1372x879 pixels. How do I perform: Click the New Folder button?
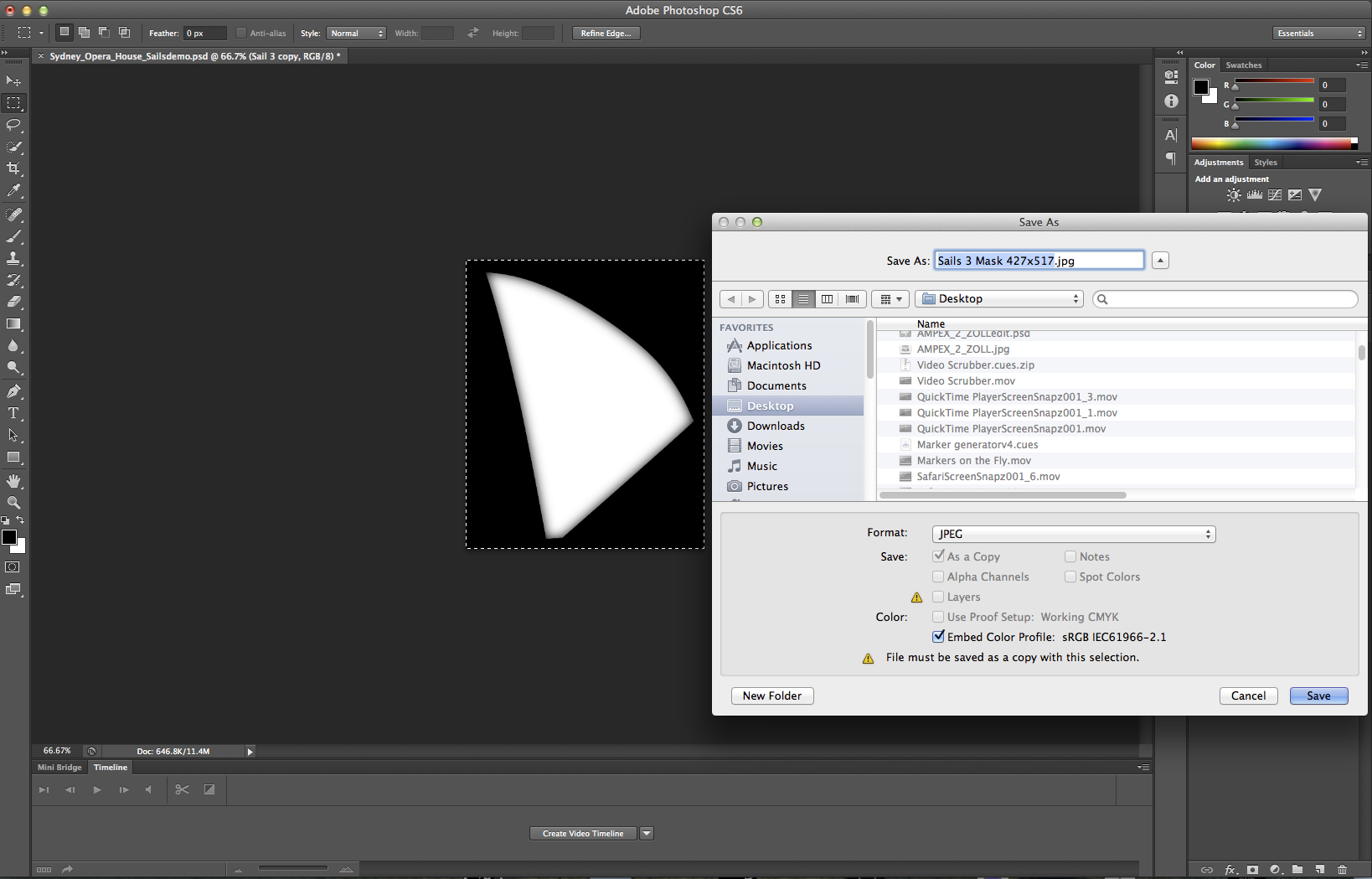[771, 695]
